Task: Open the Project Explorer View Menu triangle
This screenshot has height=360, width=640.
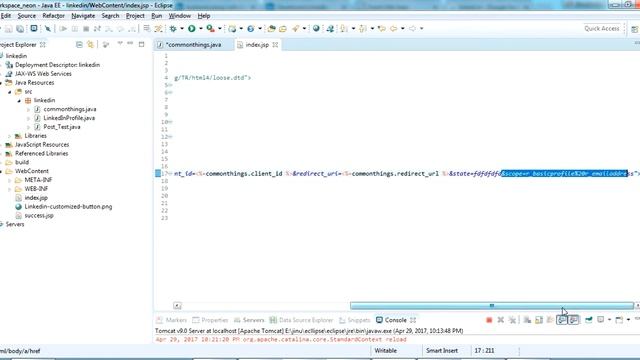Action: click(120, 43)
